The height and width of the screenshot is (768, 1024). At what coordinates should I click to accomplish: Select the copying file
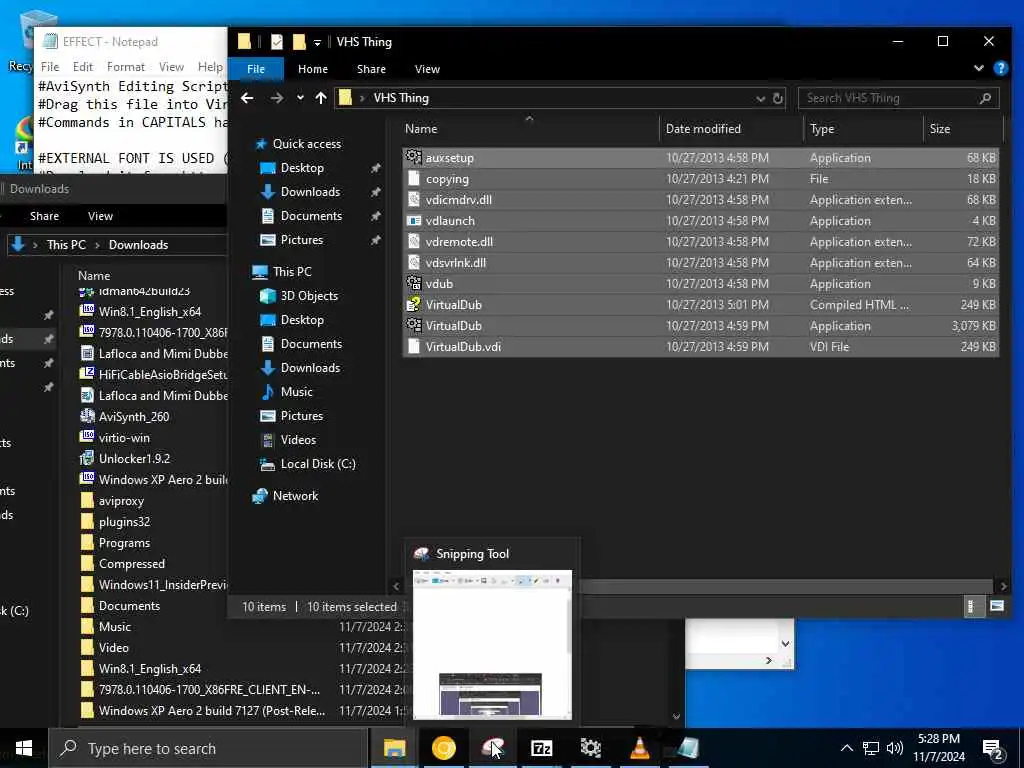point(701,179)
